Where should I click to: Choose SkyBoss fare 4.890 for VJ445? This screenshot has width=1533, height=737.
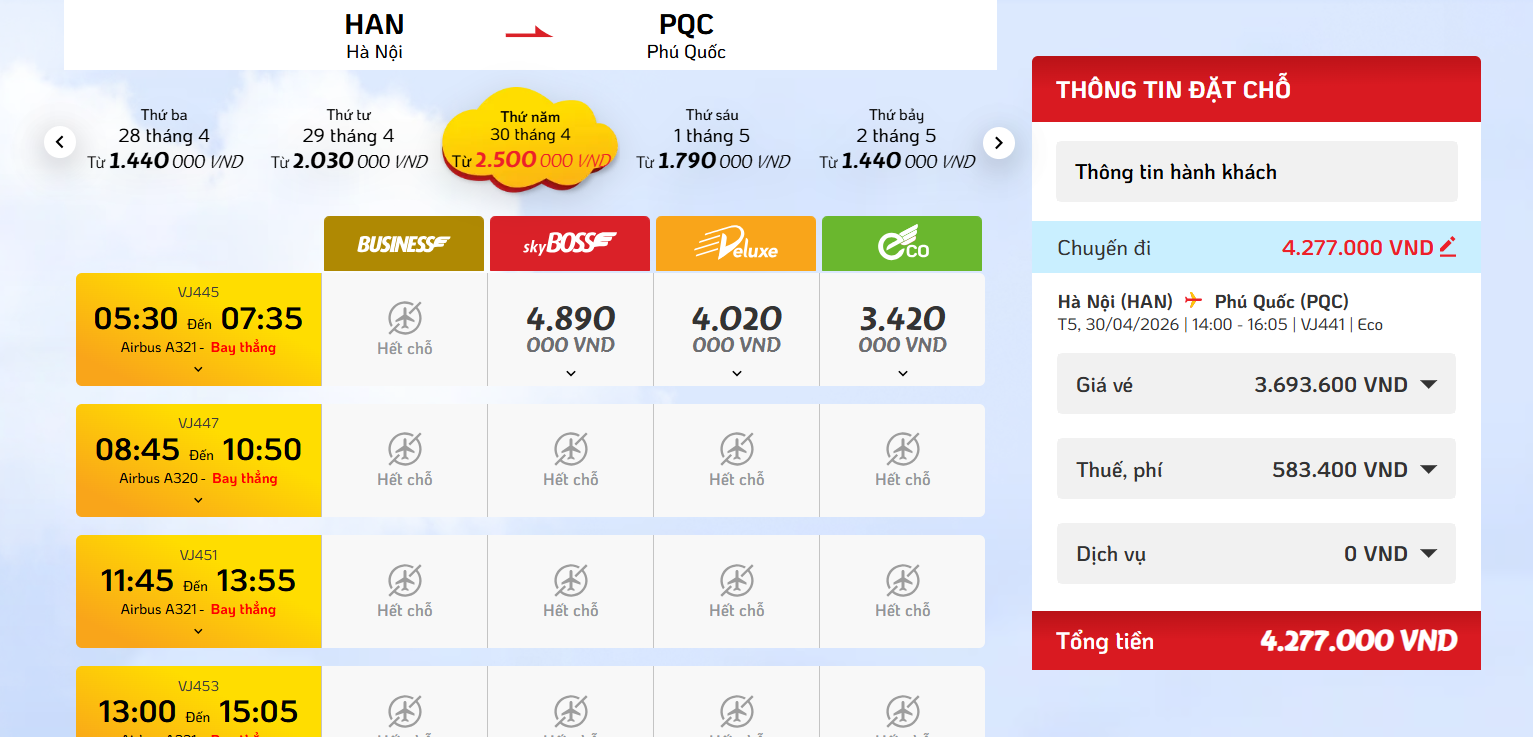click(x=571, y=329)
